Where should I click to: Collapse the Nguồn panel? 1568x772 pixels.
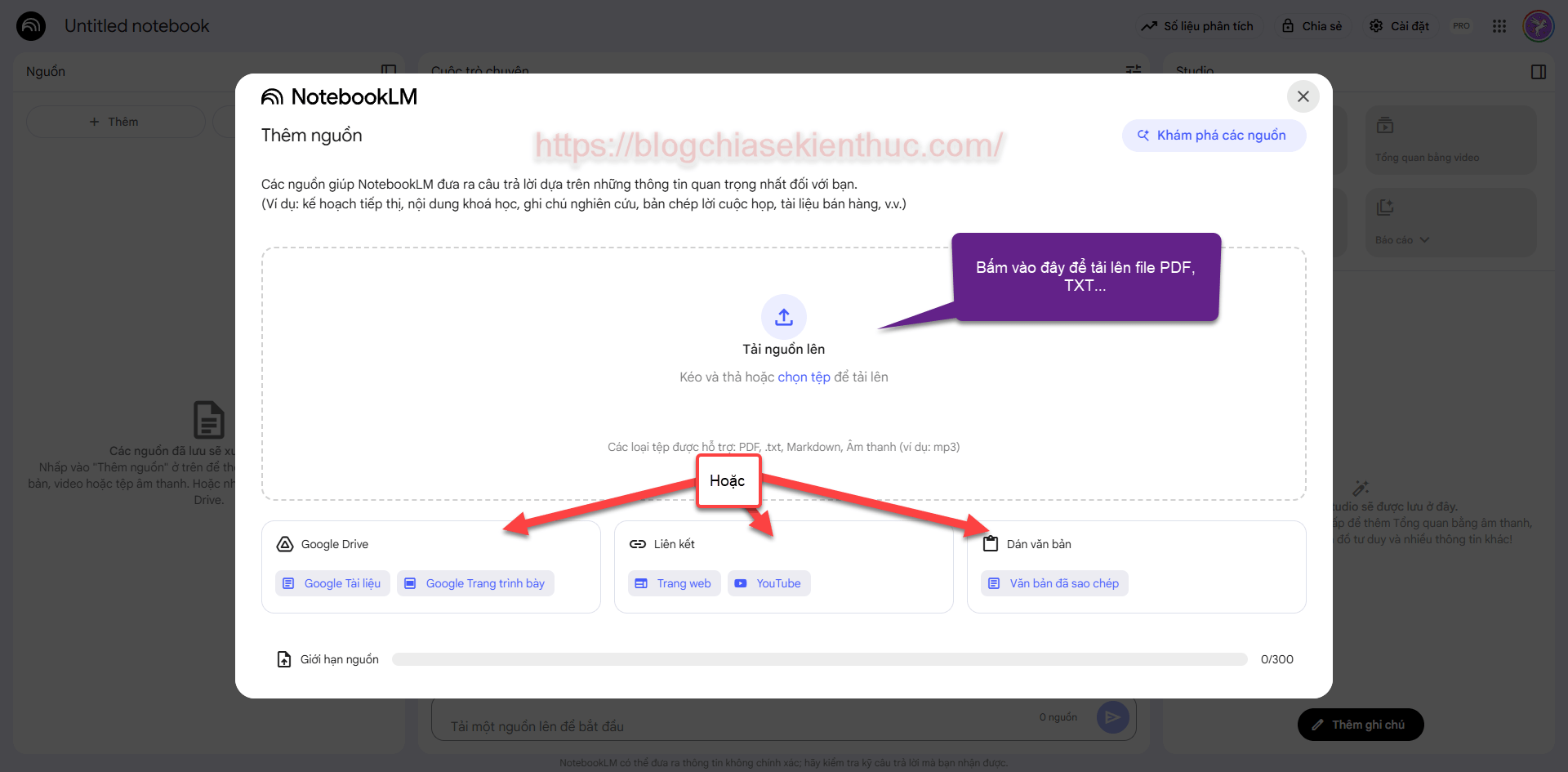(x=389, y=70)
